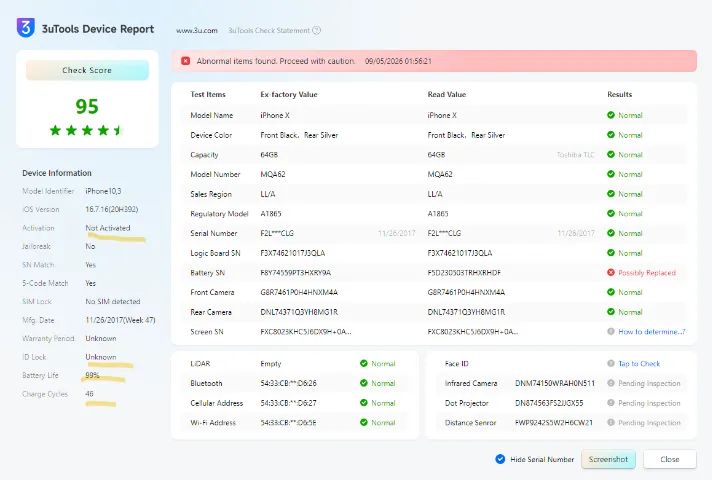Click the Normal check icon for LiDAR
This screenshot has height=480, width=712.
click(x=364, y=363)
